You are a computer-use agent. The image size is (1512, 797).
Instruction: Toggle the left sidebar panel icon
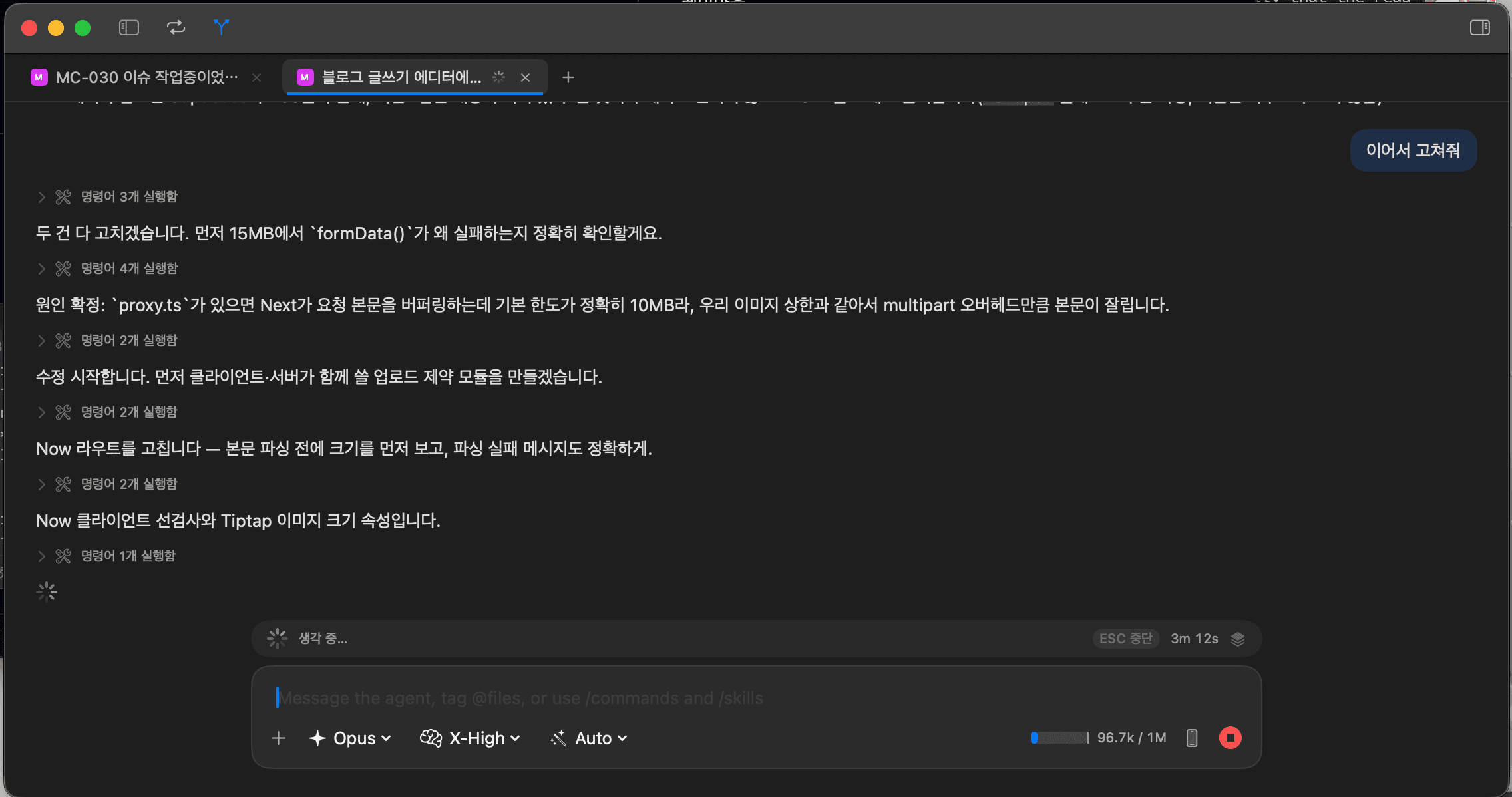pos(128,27)
